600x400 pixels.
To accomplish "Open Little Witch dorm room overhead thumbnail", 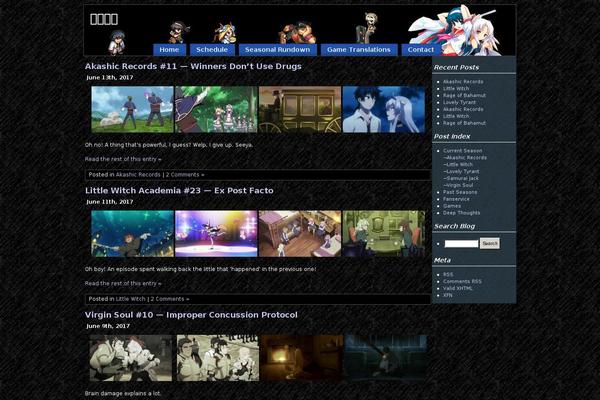I will 300,234.
